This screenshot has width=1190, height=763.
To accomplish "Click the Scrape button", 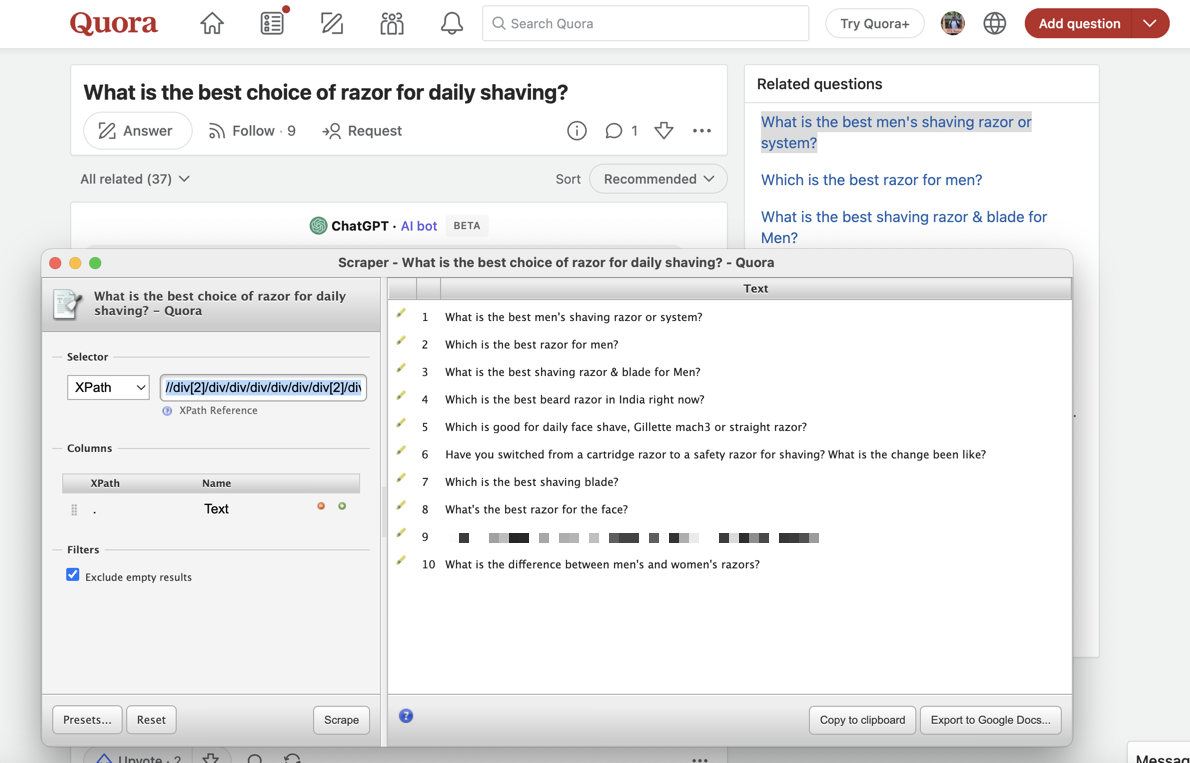I will 341,720.
